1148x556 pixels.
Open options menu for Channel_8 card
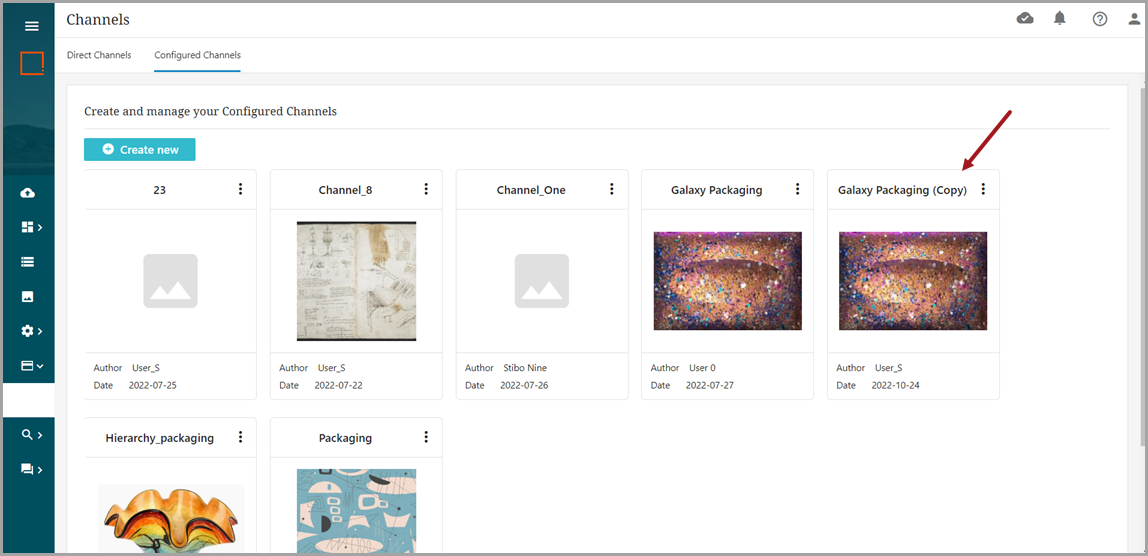pos(426,189)
